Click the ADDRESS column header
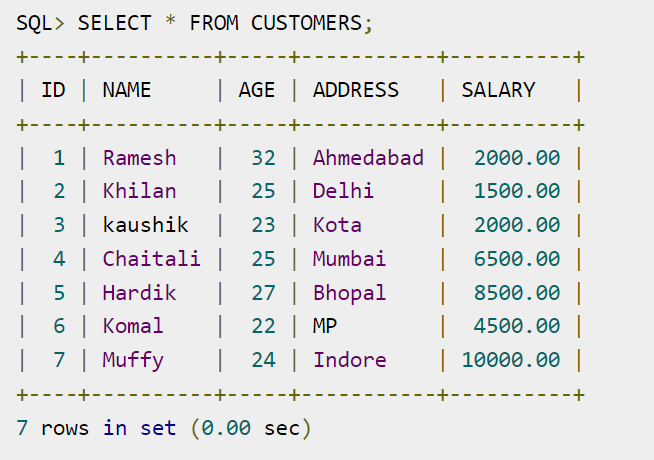This screenshot has height=460, width=654. point(356,90)
